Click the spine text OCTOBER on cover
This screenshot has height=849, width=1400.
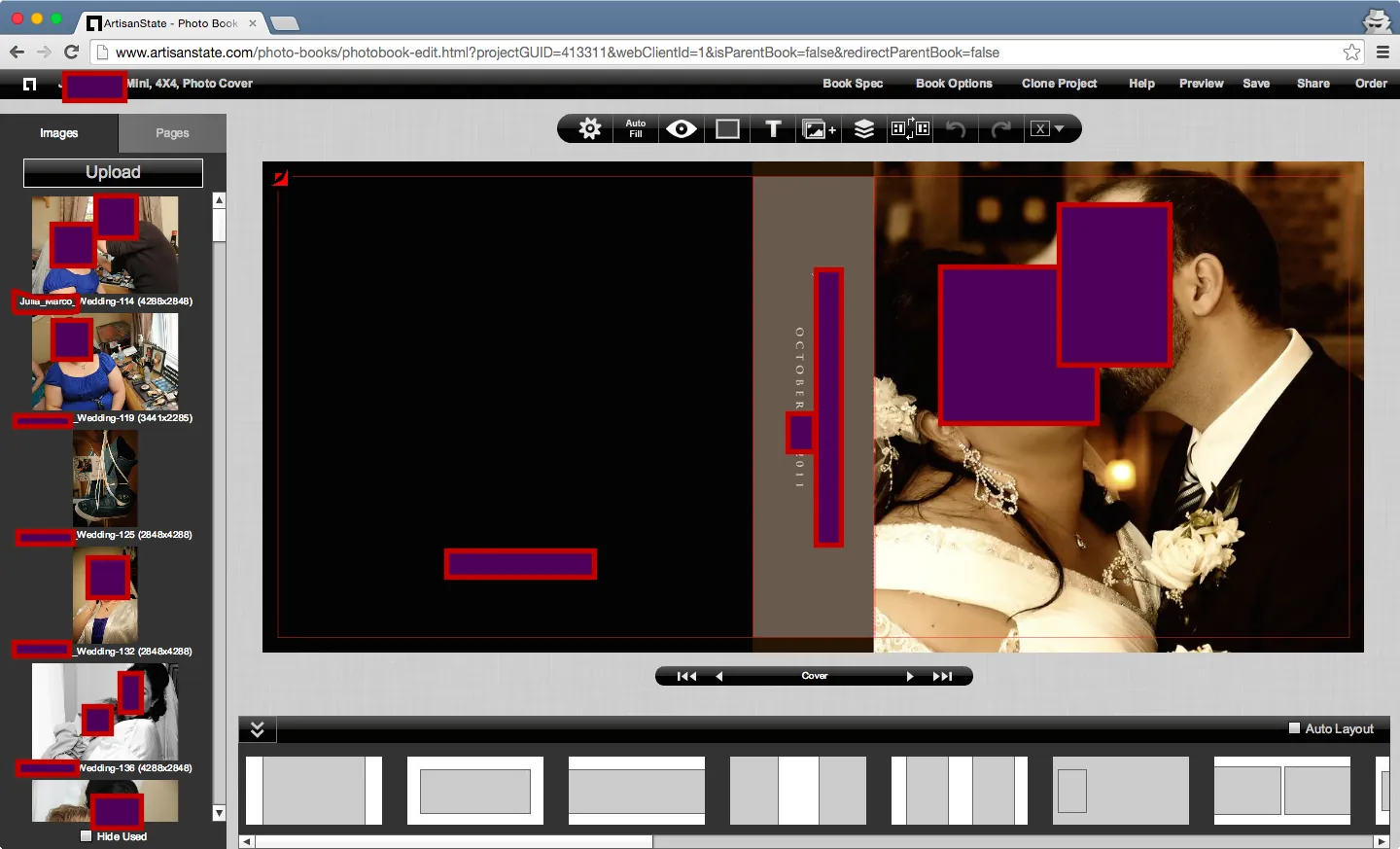[x=799, y=369]
